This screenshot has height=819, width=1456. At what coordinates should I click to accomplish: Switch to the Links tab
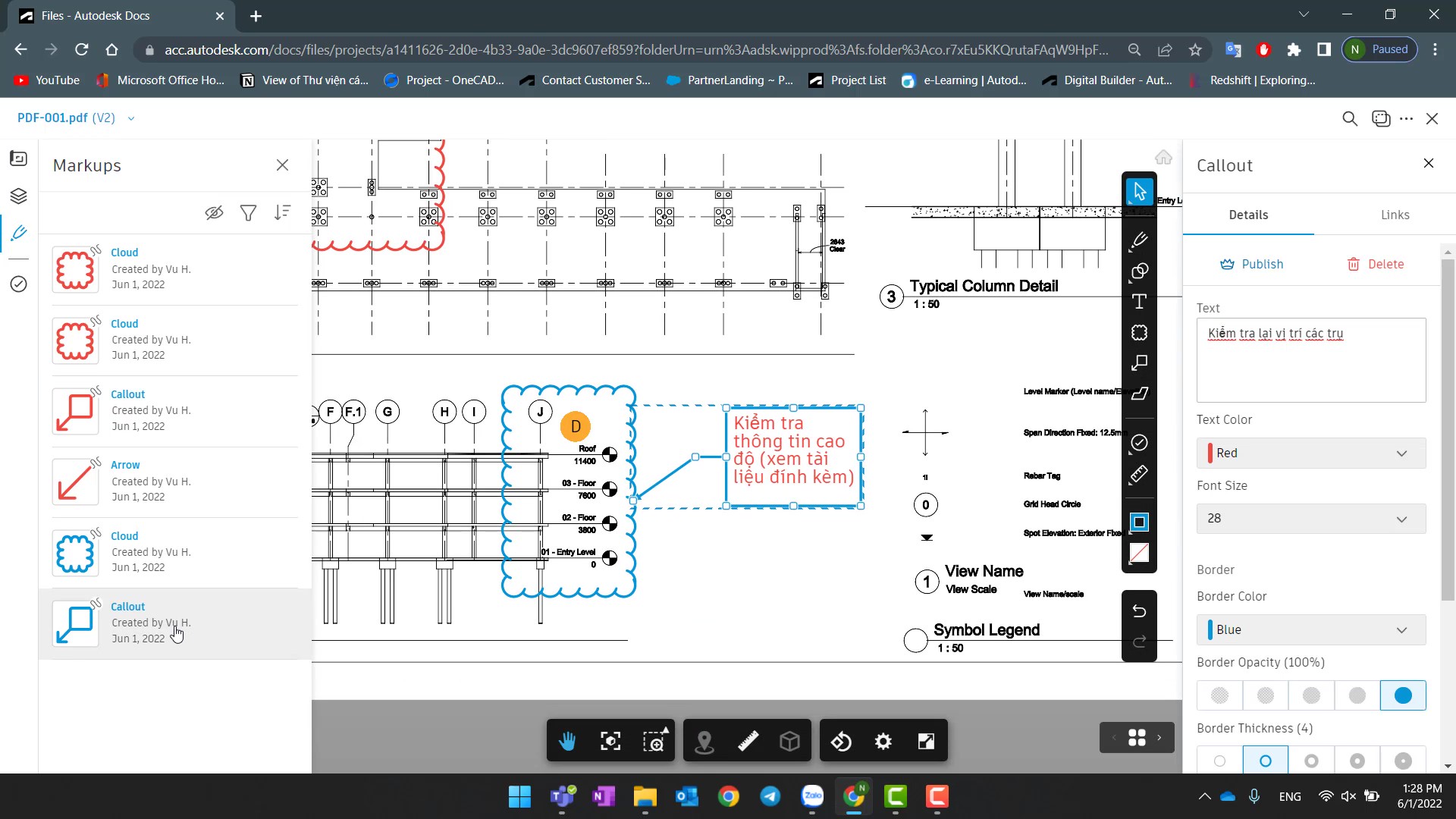[x=1395, y=215]
